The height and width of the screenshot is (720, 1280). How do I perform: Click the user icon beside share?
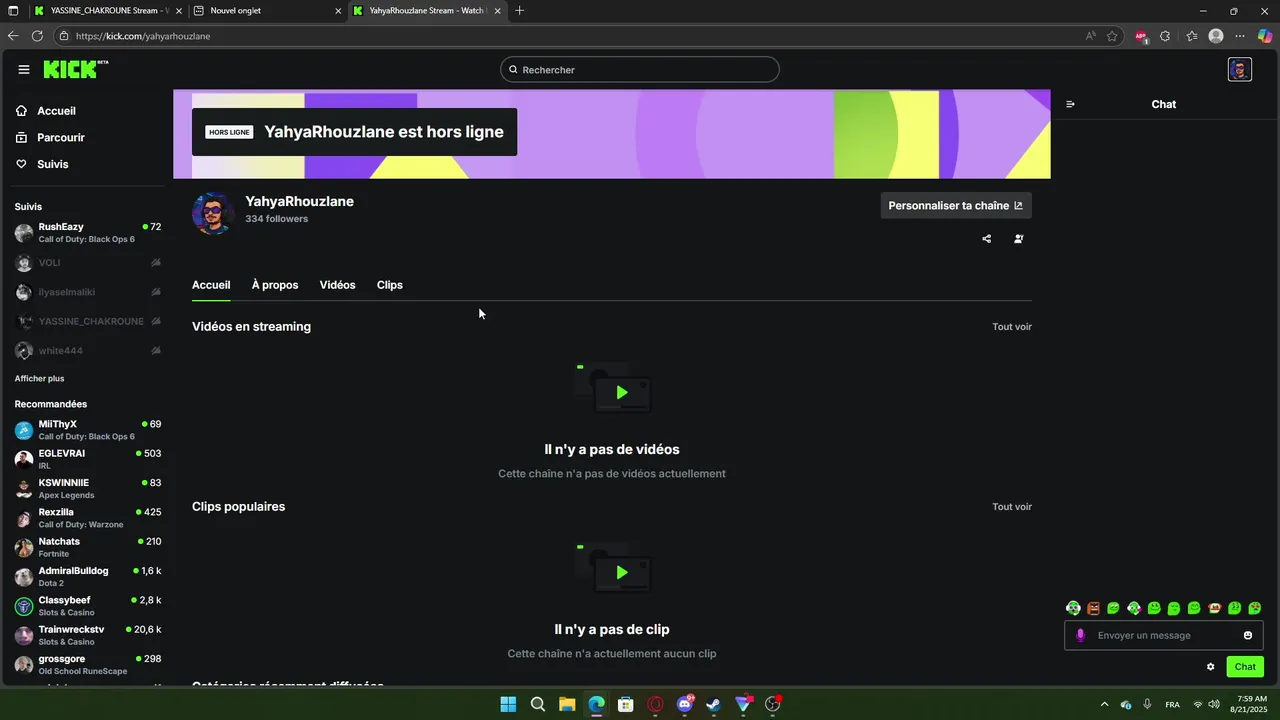coord(1019,239)
